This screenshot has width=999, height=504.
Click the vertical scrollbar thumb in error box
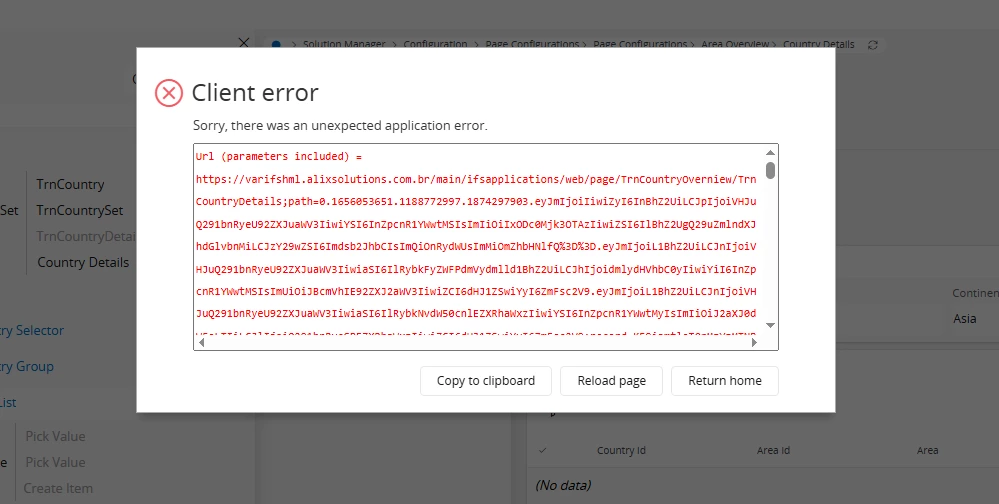point(770,171)
